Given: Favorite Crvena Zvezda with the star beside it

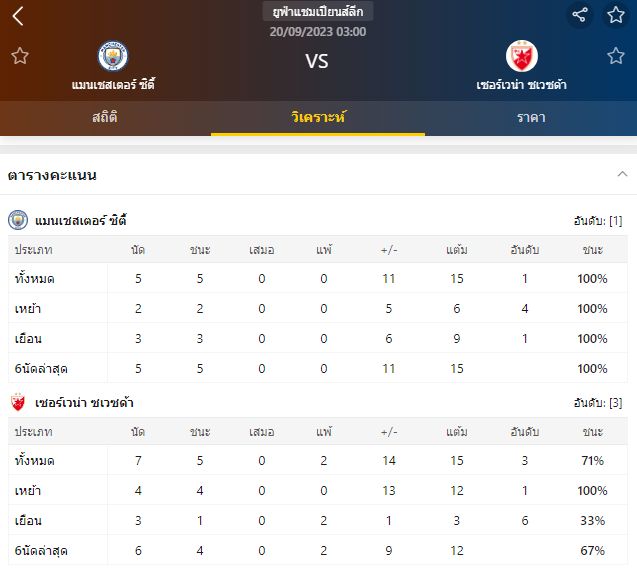Looking at the screenshot, I should click(616, 56).
